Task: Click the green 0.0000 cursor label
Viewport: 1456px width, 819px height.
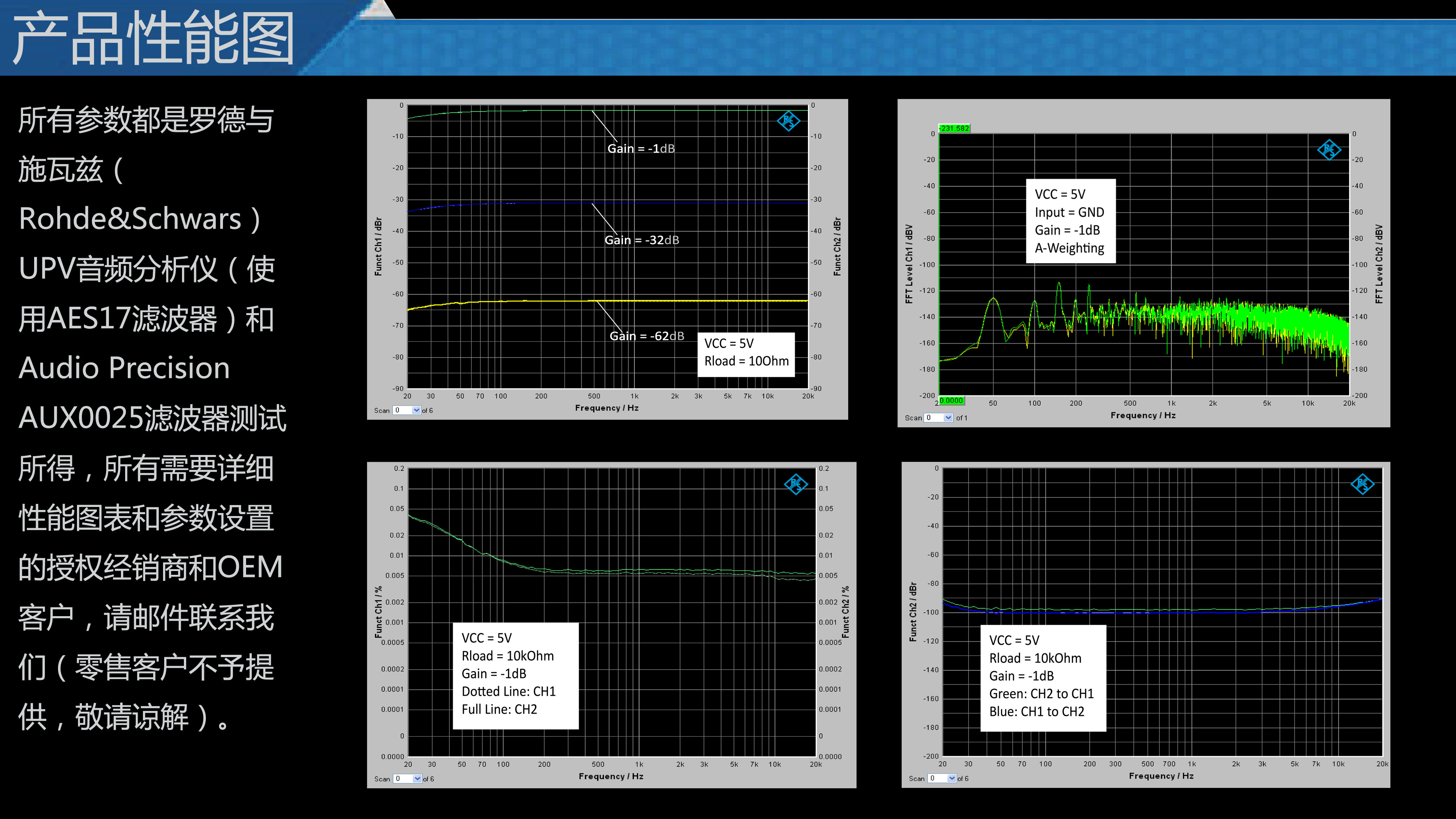Action: click(951, 400)
